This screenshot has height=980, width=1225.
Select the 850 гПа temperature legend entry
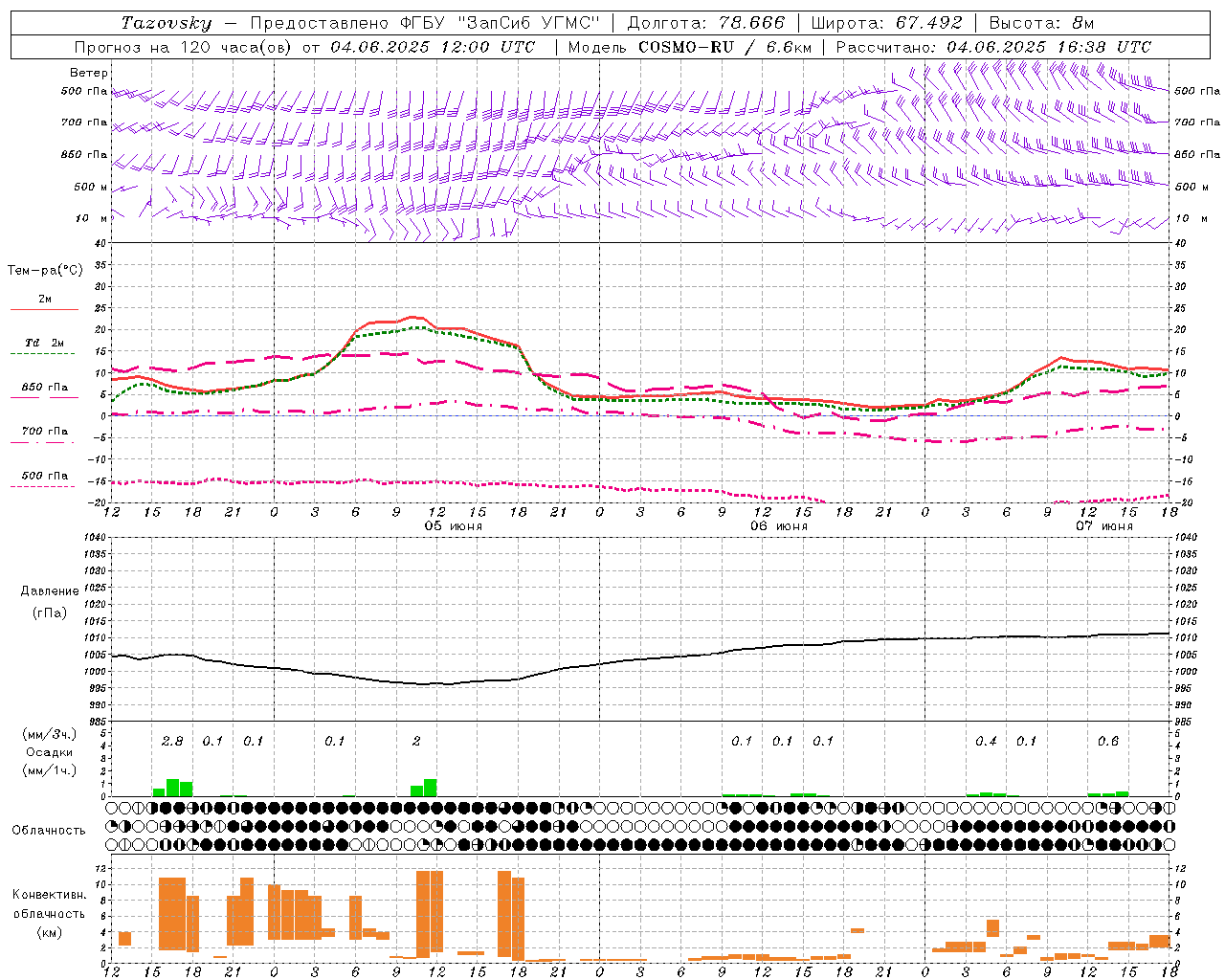[x=45, y=388]
